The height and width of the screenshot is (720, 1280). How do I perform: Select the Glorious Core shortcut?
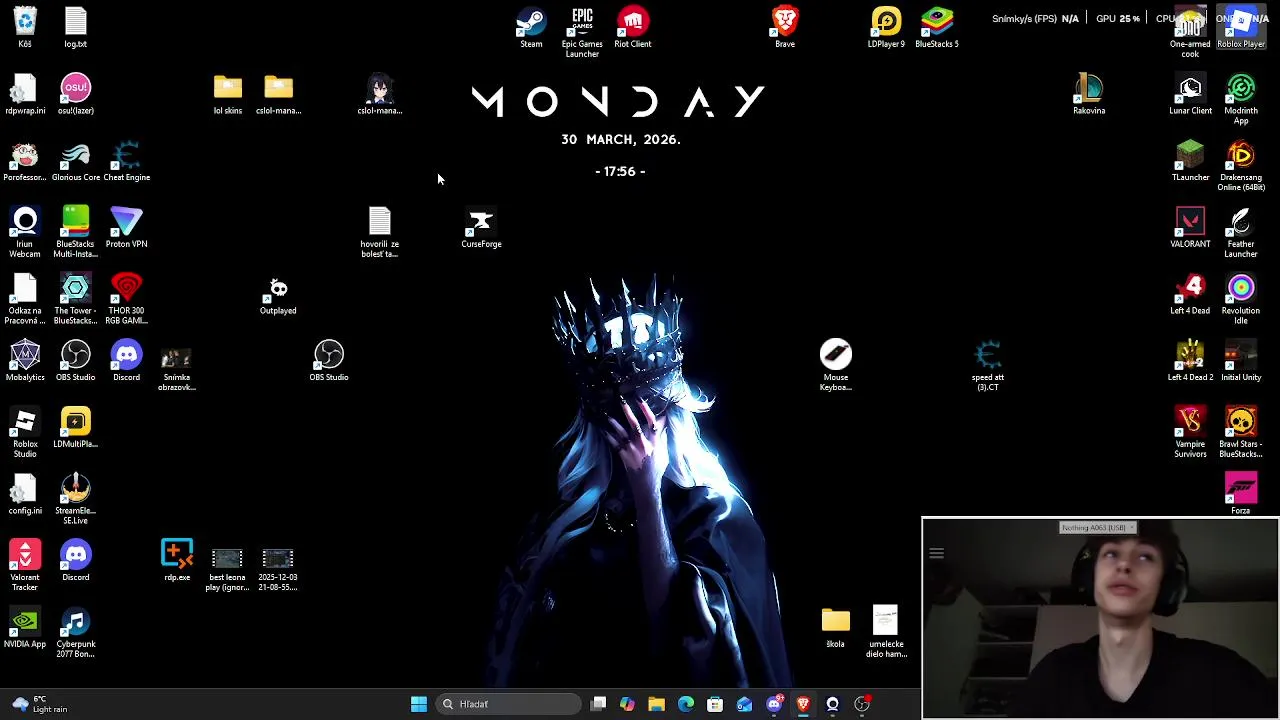pos(76,161)
